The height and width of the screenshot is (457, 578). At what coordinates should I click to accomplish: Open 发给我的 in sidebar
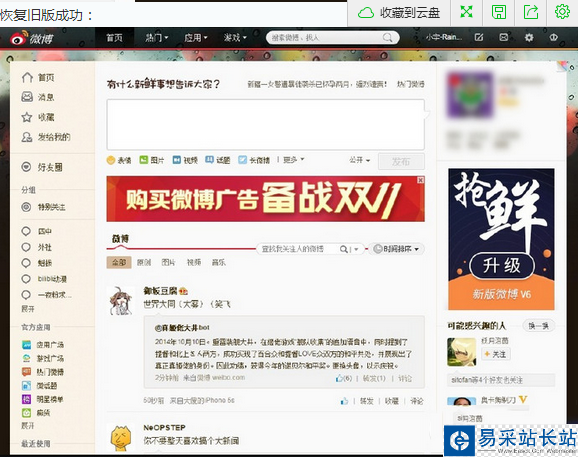46,137
